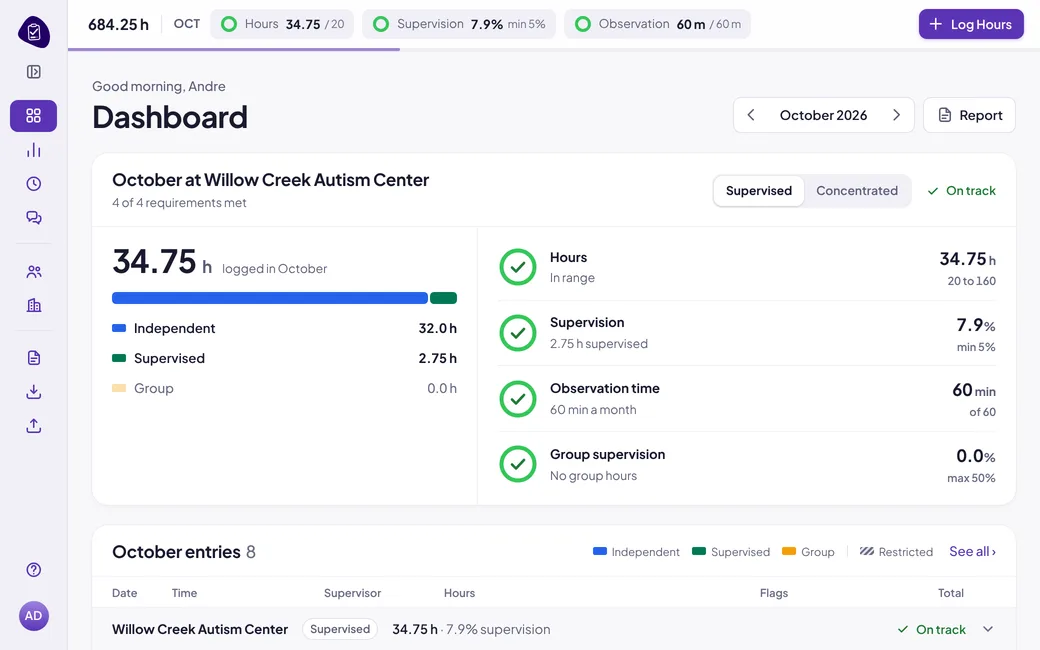Image resolution: width=1040 pixels, height=650 pixels.
Task: Open the people supervisors icon
Action: [34, 271]
